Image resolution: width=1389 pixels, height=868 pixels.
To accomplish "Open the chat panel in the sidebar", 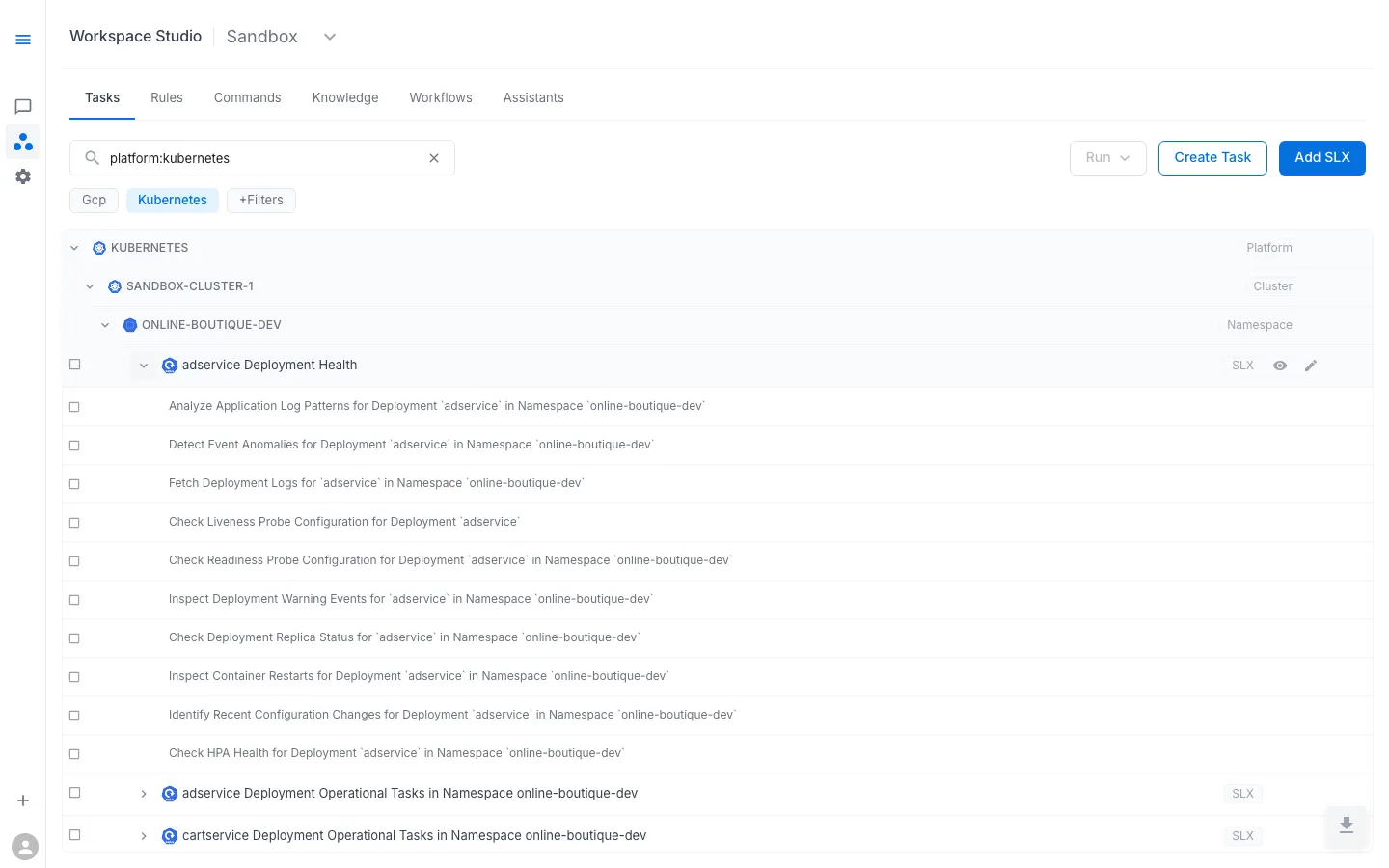I will 23,106.
